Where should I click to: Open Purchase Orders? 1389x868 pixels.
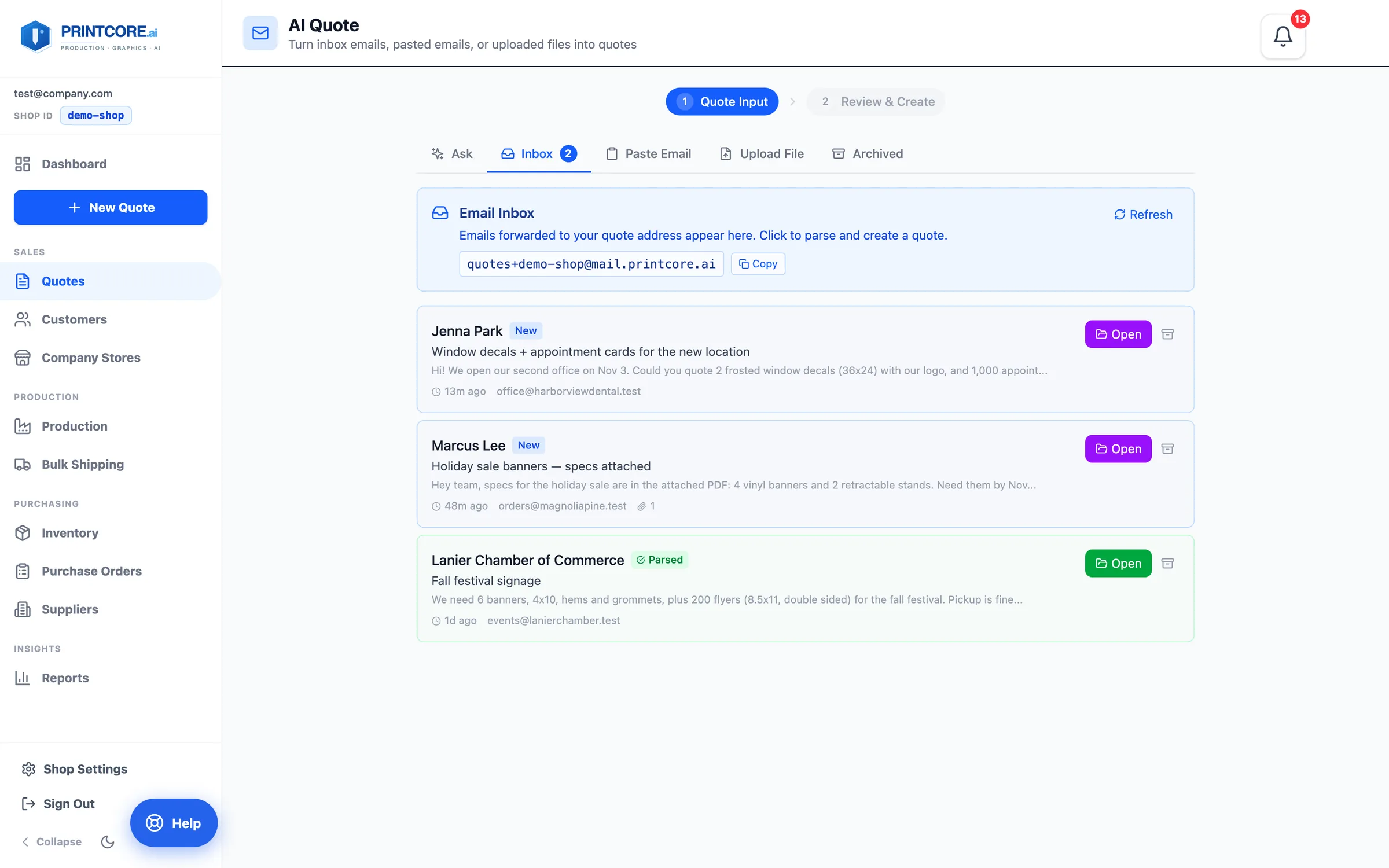tap(111, 571)
